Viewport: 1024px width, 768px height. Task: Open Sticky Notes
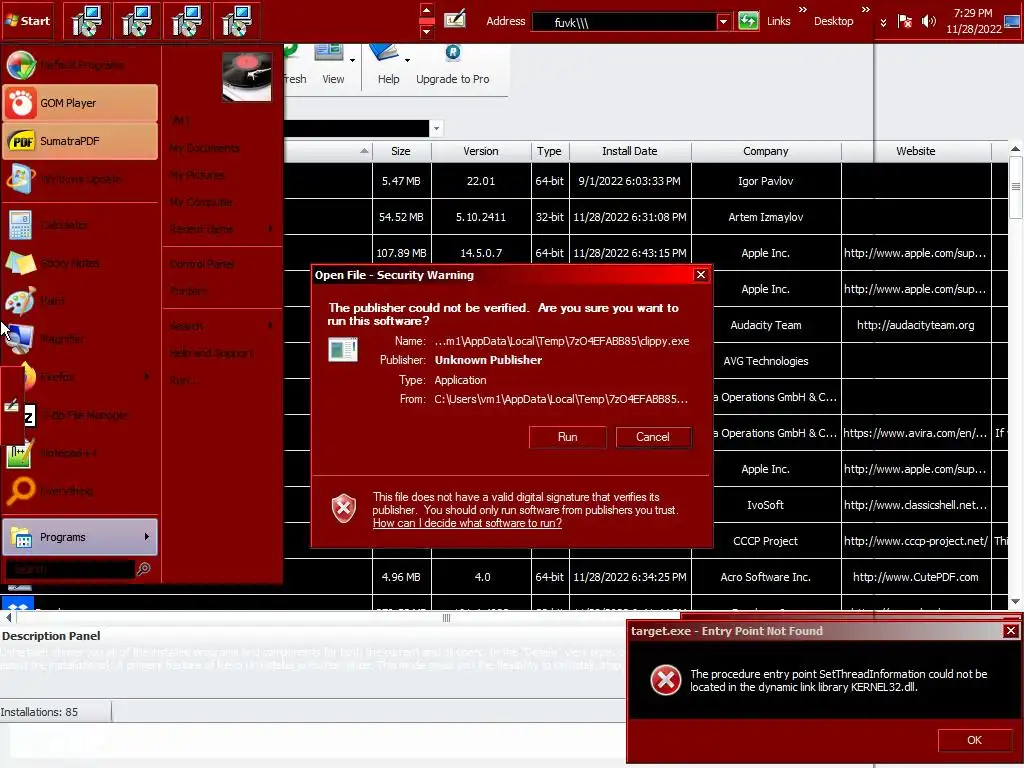pyautogui.click(x=80, y=263)
